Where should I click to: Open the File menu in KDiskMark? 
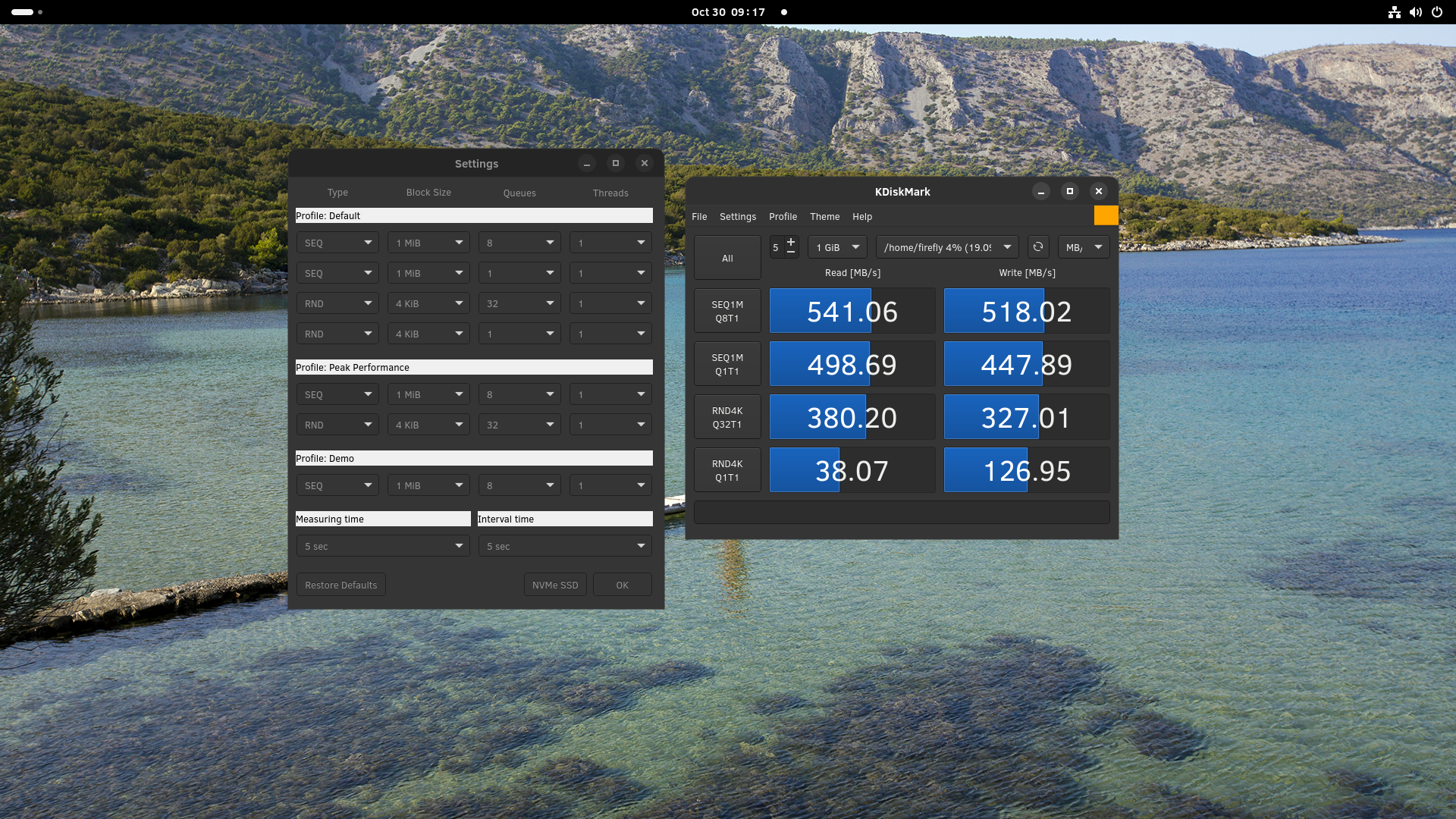click(699, 216)
